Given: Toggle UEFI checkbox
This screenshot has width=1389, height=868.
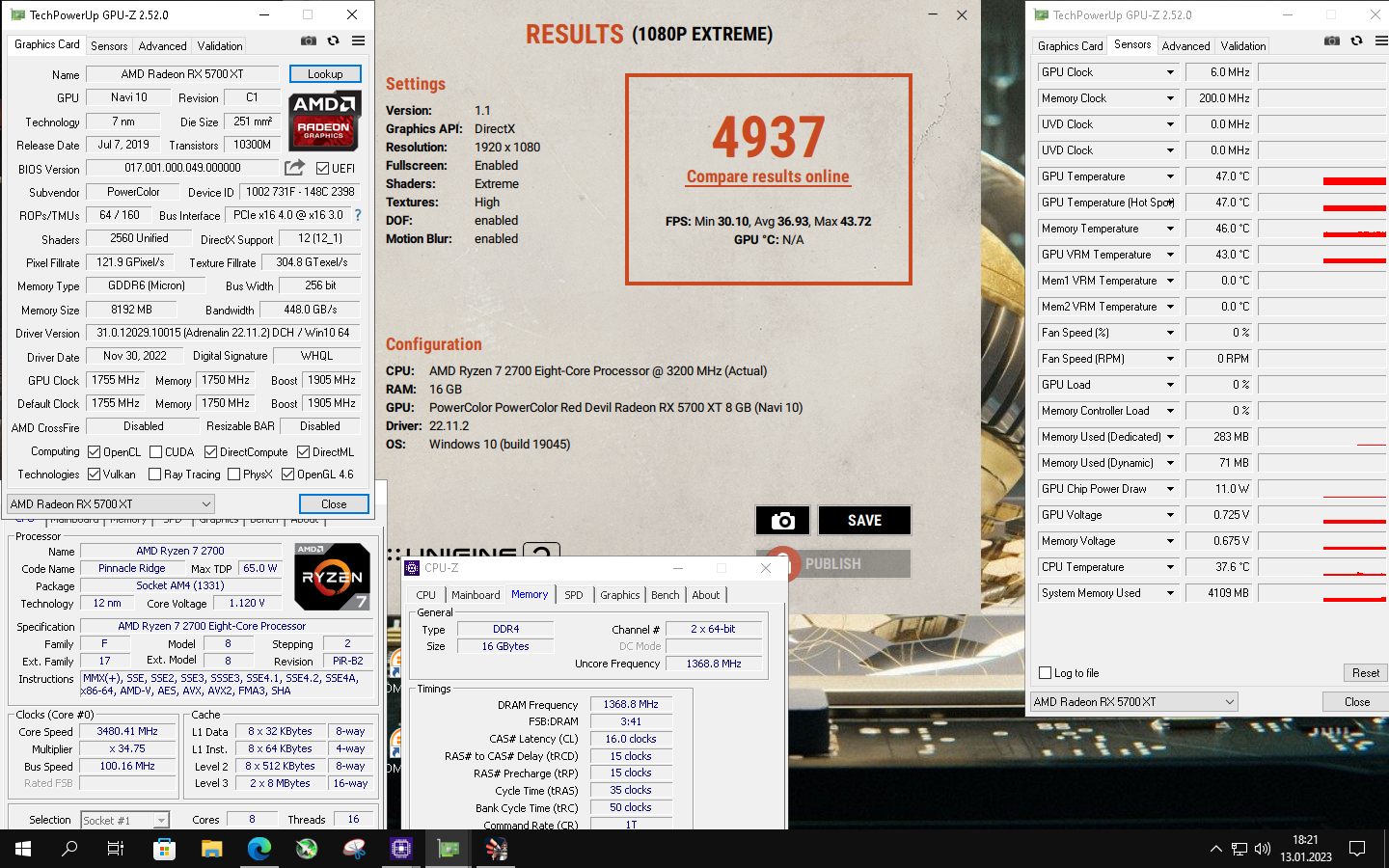Looking at the screenshot, I should pos(322,169).
